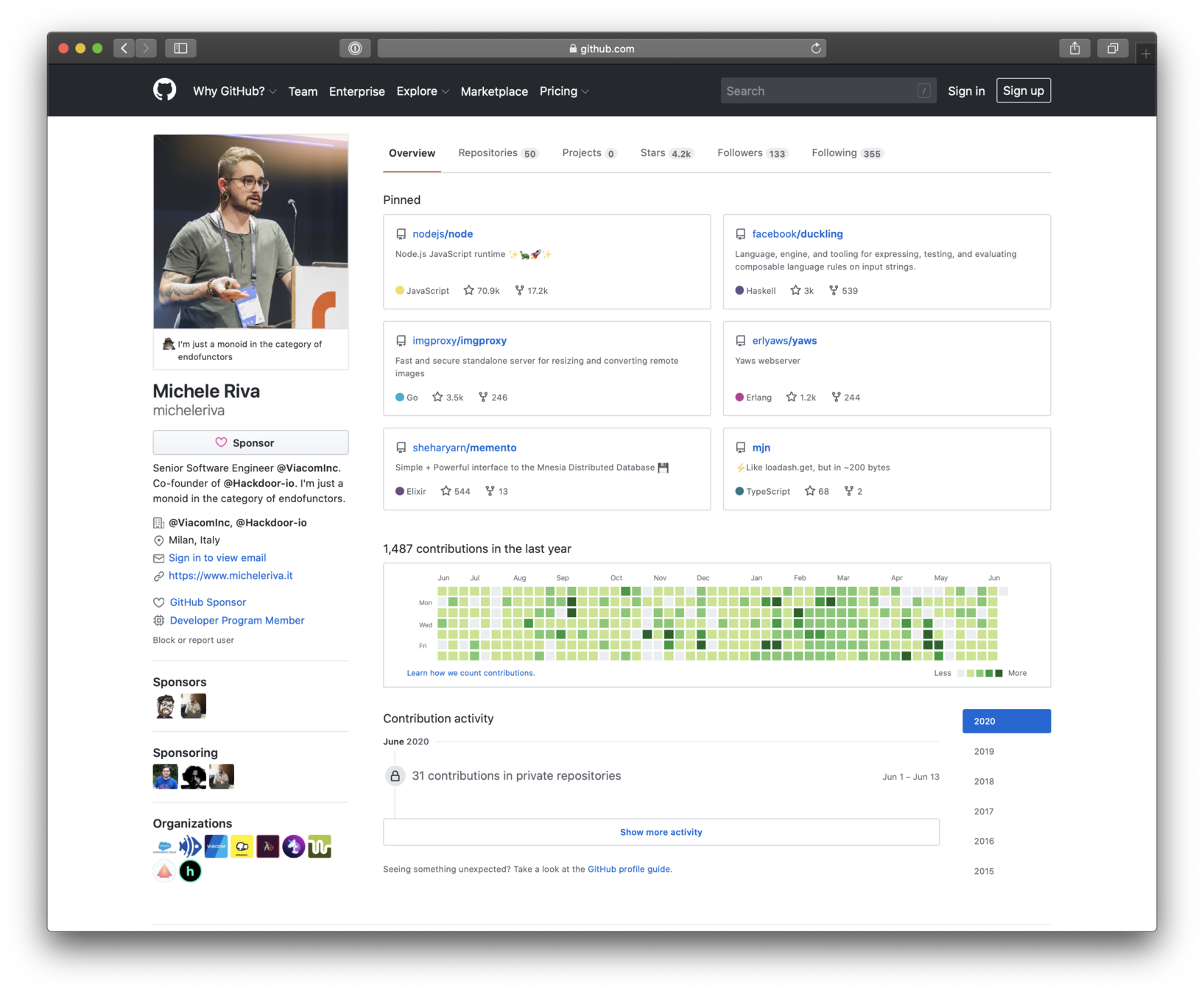This screenshot has width=1204, height=994.
Task: Switch to the Projects tab
Action: (589, 153)
